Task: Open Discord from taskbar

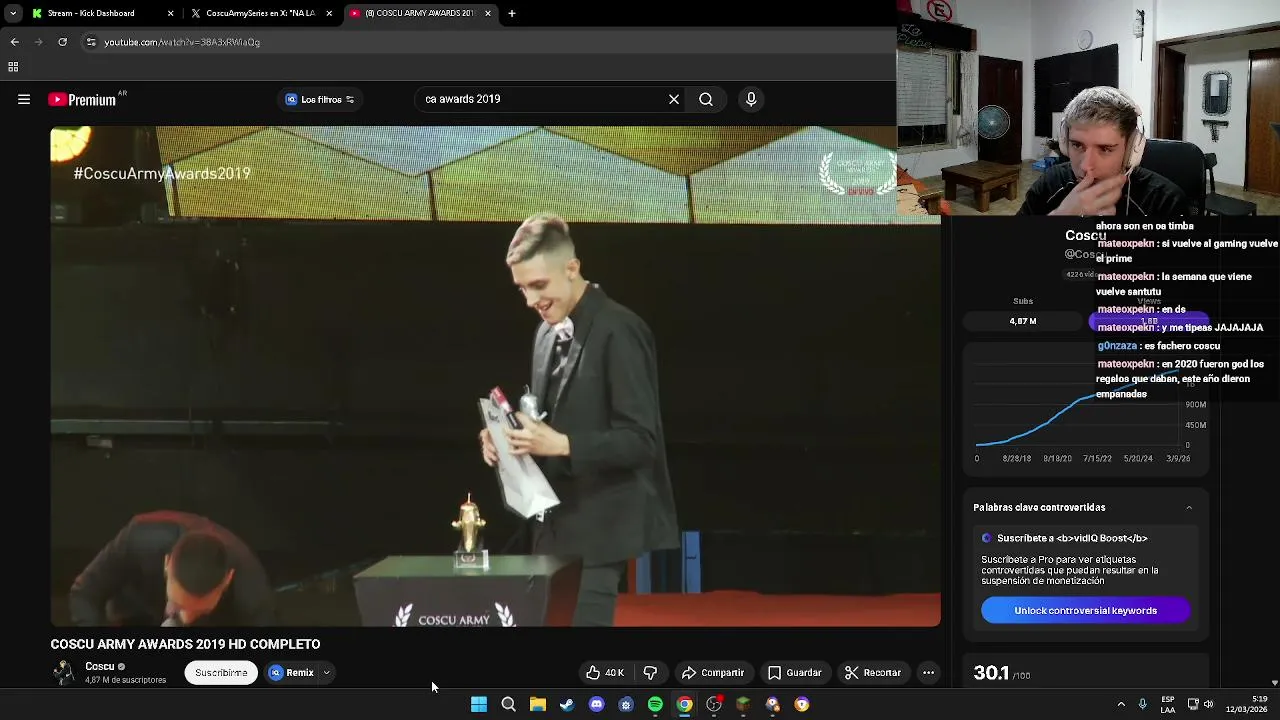Action: 597,705
